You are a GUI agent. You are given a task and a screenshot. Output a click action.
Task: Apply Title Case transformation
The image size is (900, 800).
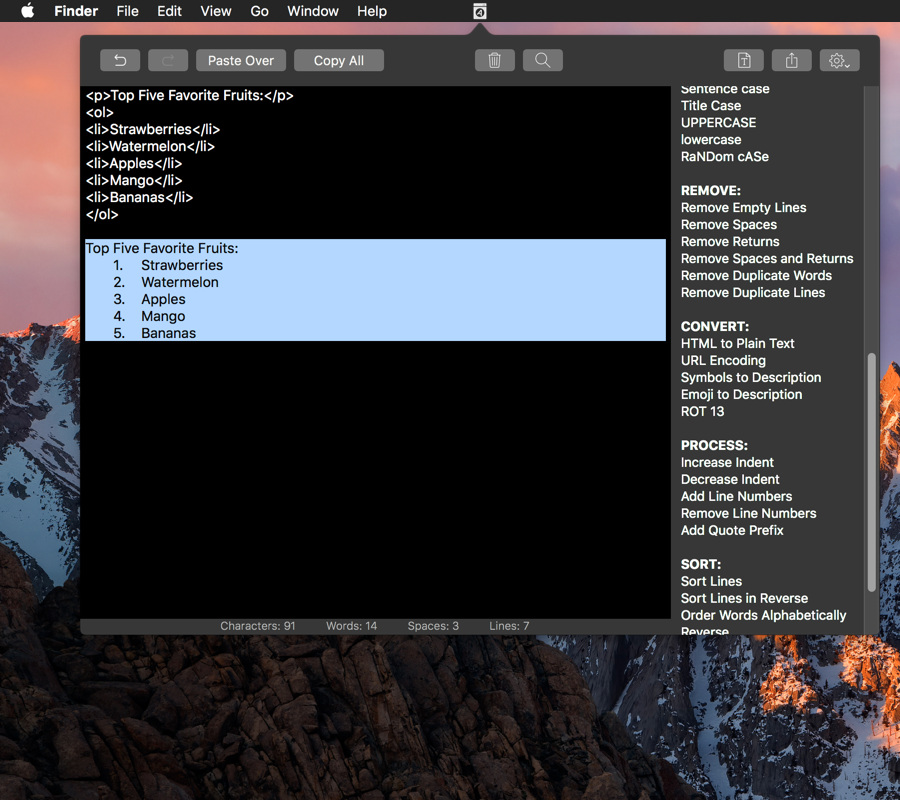coord(711,106)
